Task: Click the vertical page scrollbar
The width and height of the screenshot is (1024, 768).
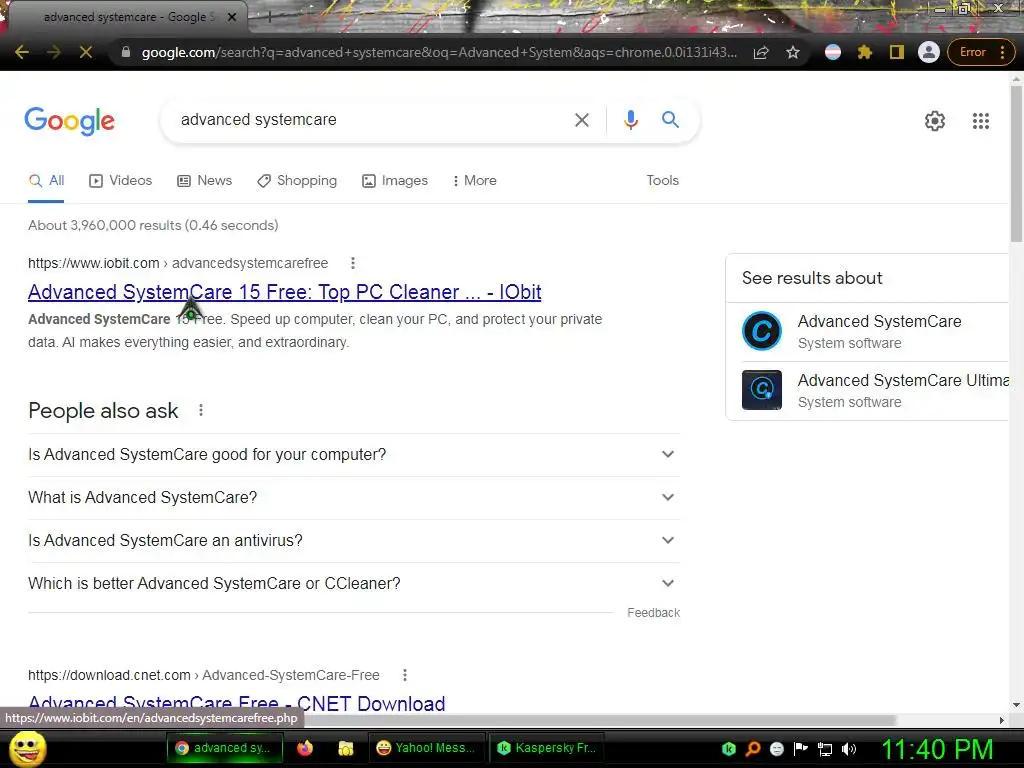Action: (1016, 163)
